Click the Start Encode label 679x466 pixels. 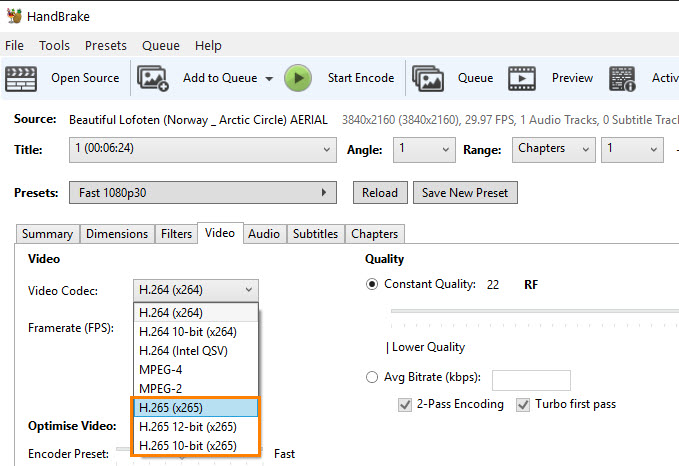[x=361, y=78]
